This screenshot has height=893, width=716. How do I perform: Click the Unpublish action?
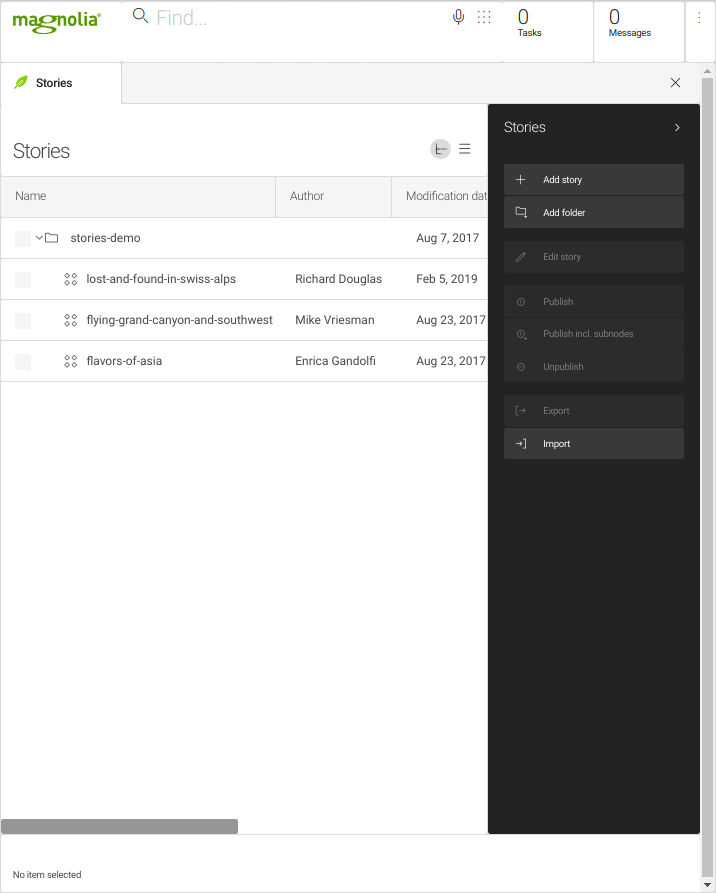pyautogui.click(x=594, y=367)
